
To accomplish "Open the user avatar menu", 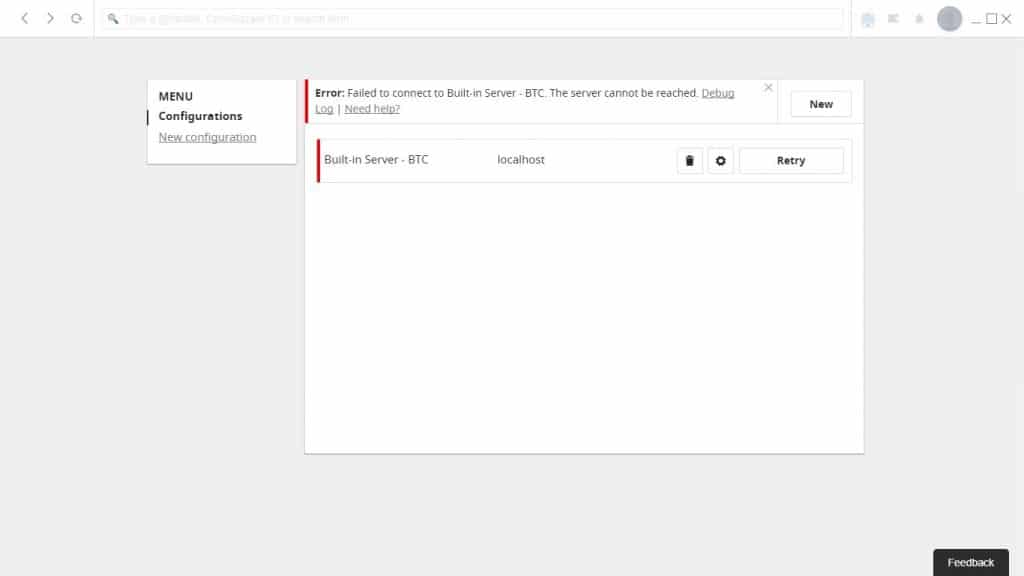I will click(949, 19).
